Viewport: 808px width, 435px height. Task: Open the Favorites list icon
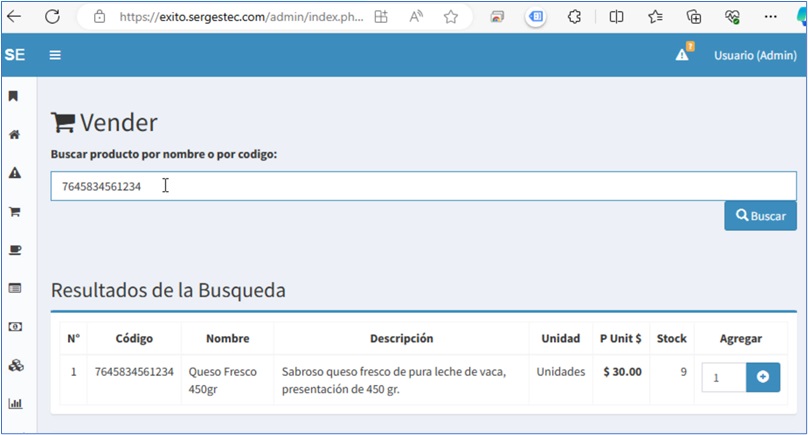655,16
